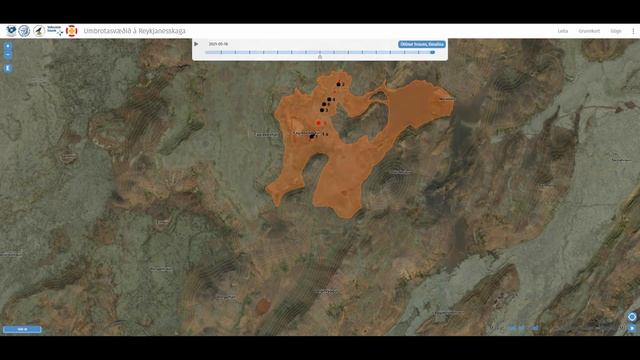Start timeline playback with play arrow

196,44
